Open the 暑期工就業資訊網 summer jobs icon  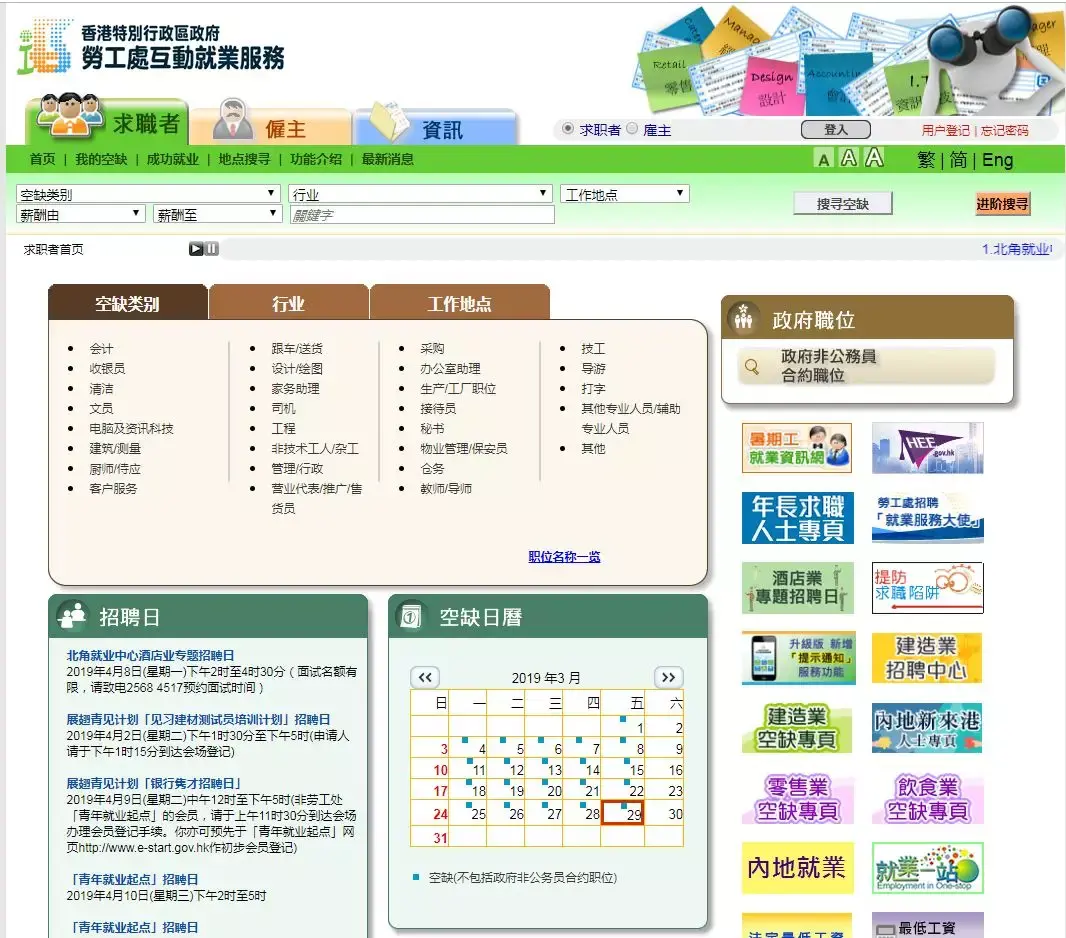click(x=796, y=447)
